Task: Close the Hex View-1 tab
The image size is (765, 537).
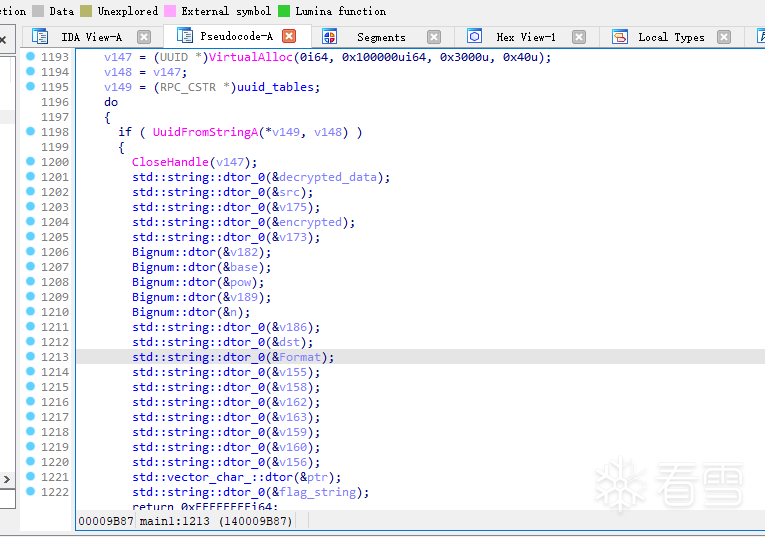Action: [579, 37]
